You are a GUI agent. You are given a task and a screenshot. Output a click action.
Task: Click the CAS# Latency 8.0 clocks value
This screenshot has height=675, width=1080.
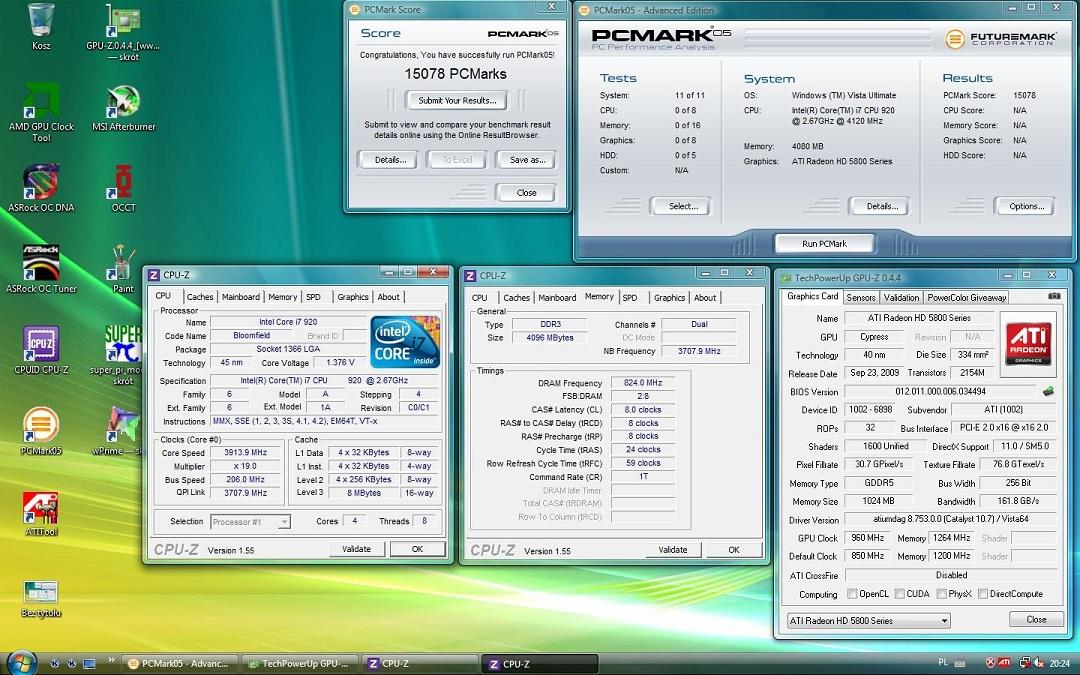pyautogui.click(x=643, y=410)
